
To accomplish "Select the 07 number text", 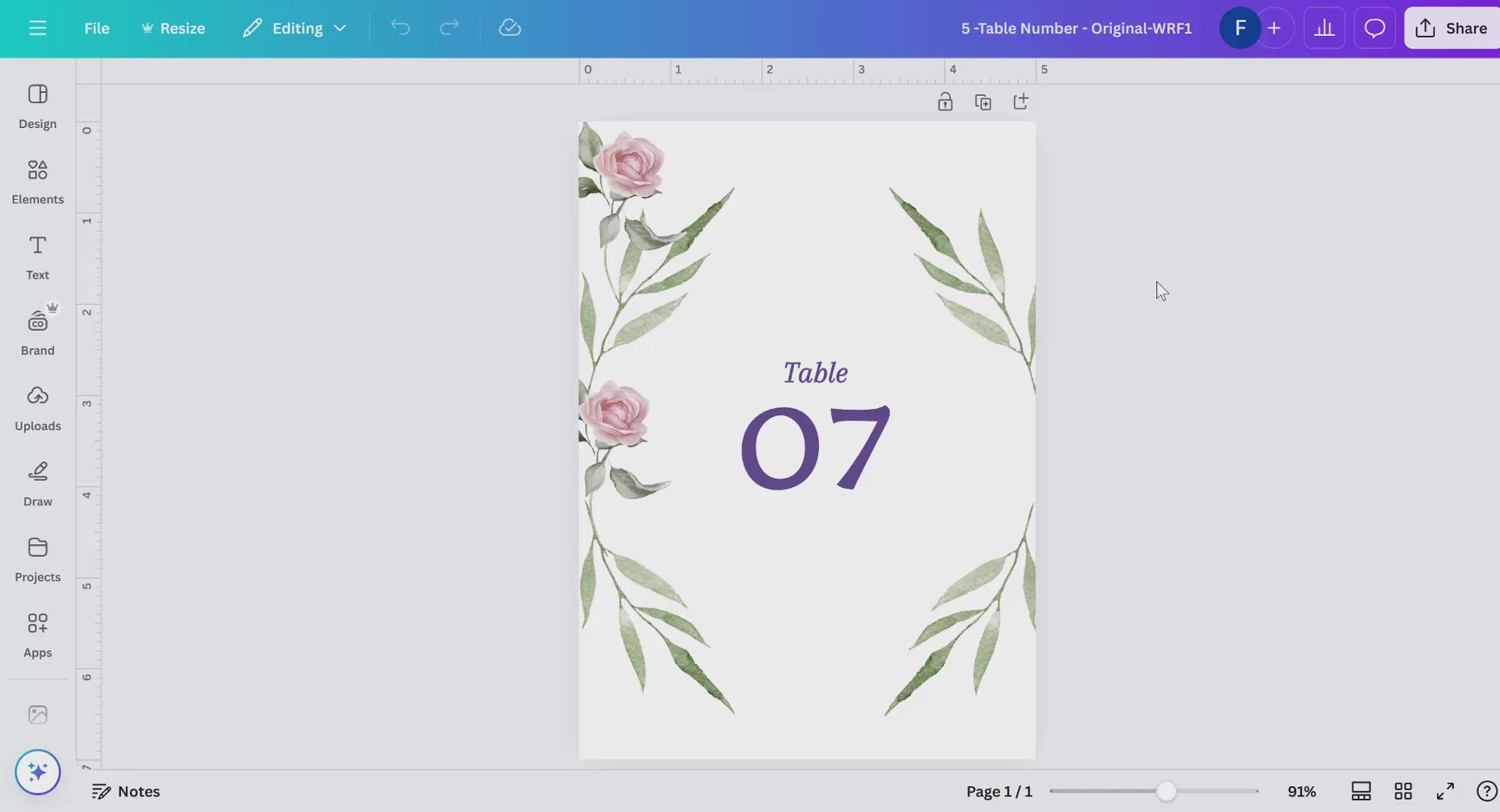I will [816, 447].
